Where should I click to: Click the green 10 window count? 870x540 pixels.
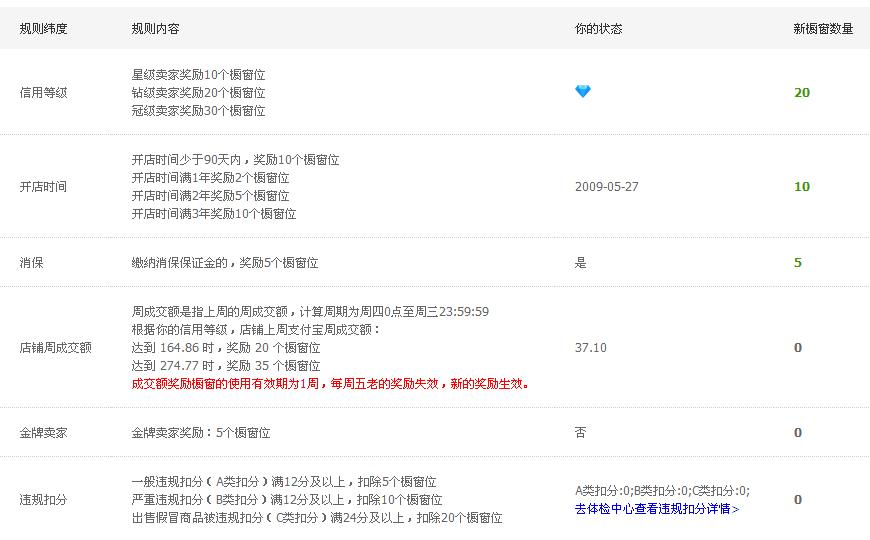pyautogui.click(x=802, y=186)
